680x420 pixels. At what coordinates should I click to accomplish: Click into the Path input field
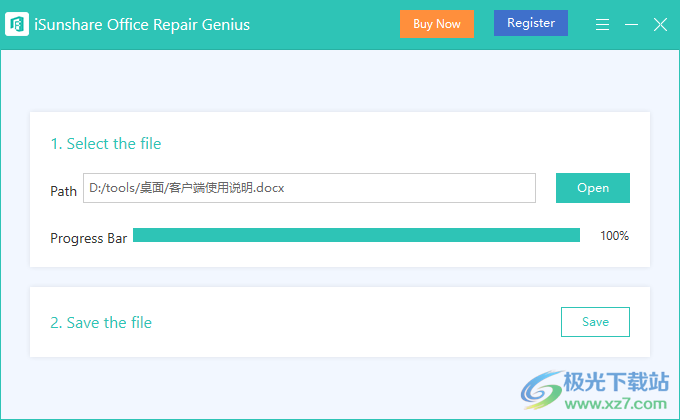pyautogui.click(x=309, y=188)
